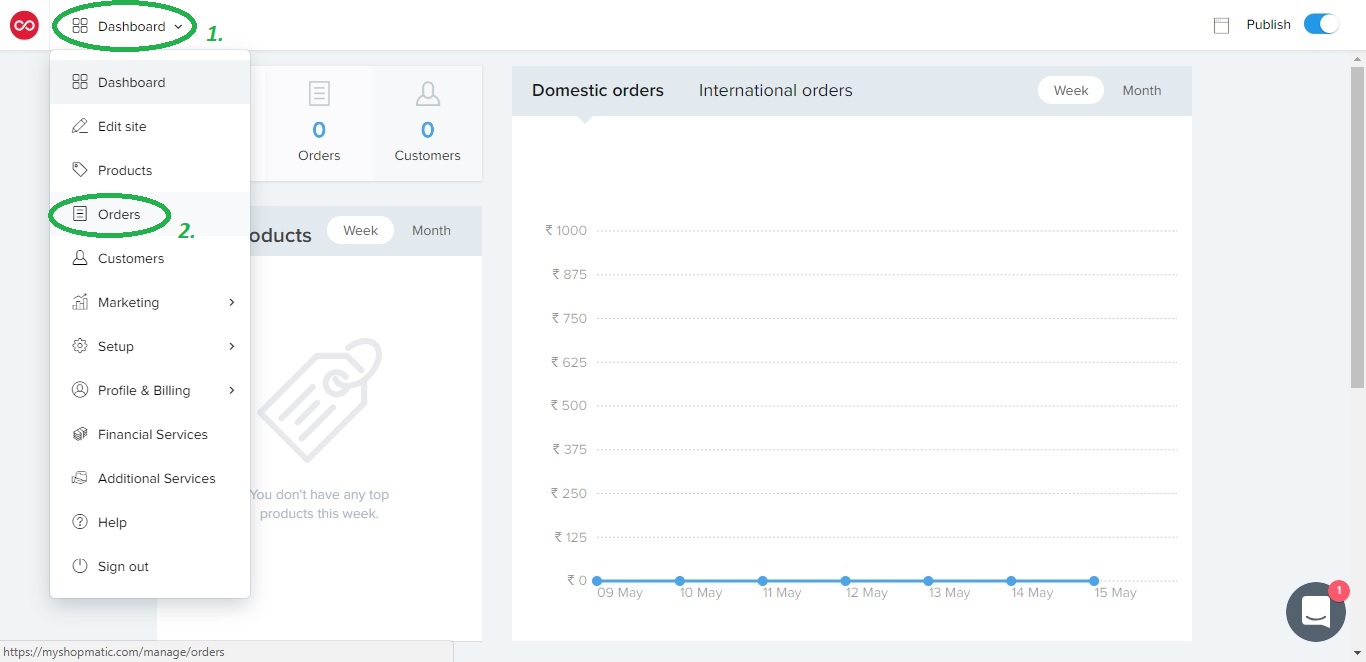
Task: Expand the Marketing submenu arrow
Action: click(231, 302)
